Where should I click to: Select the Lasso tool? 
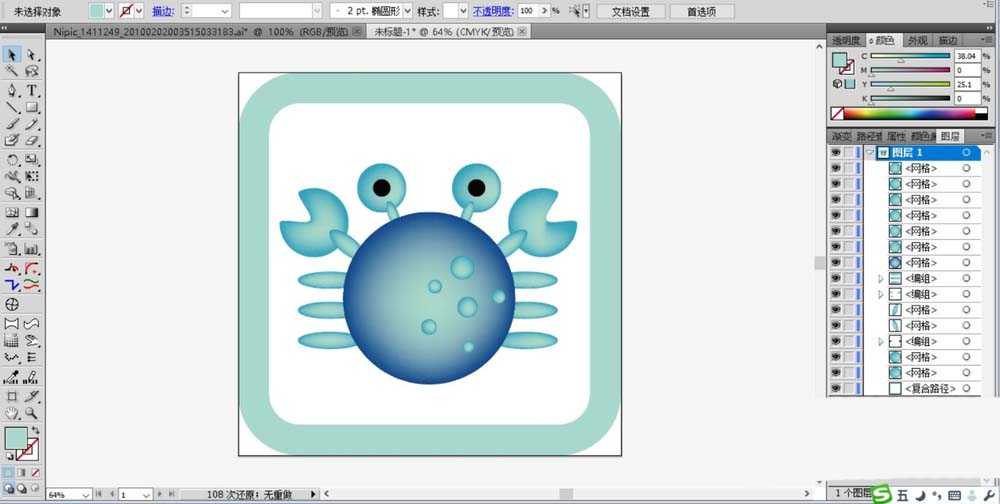(32, 71)
